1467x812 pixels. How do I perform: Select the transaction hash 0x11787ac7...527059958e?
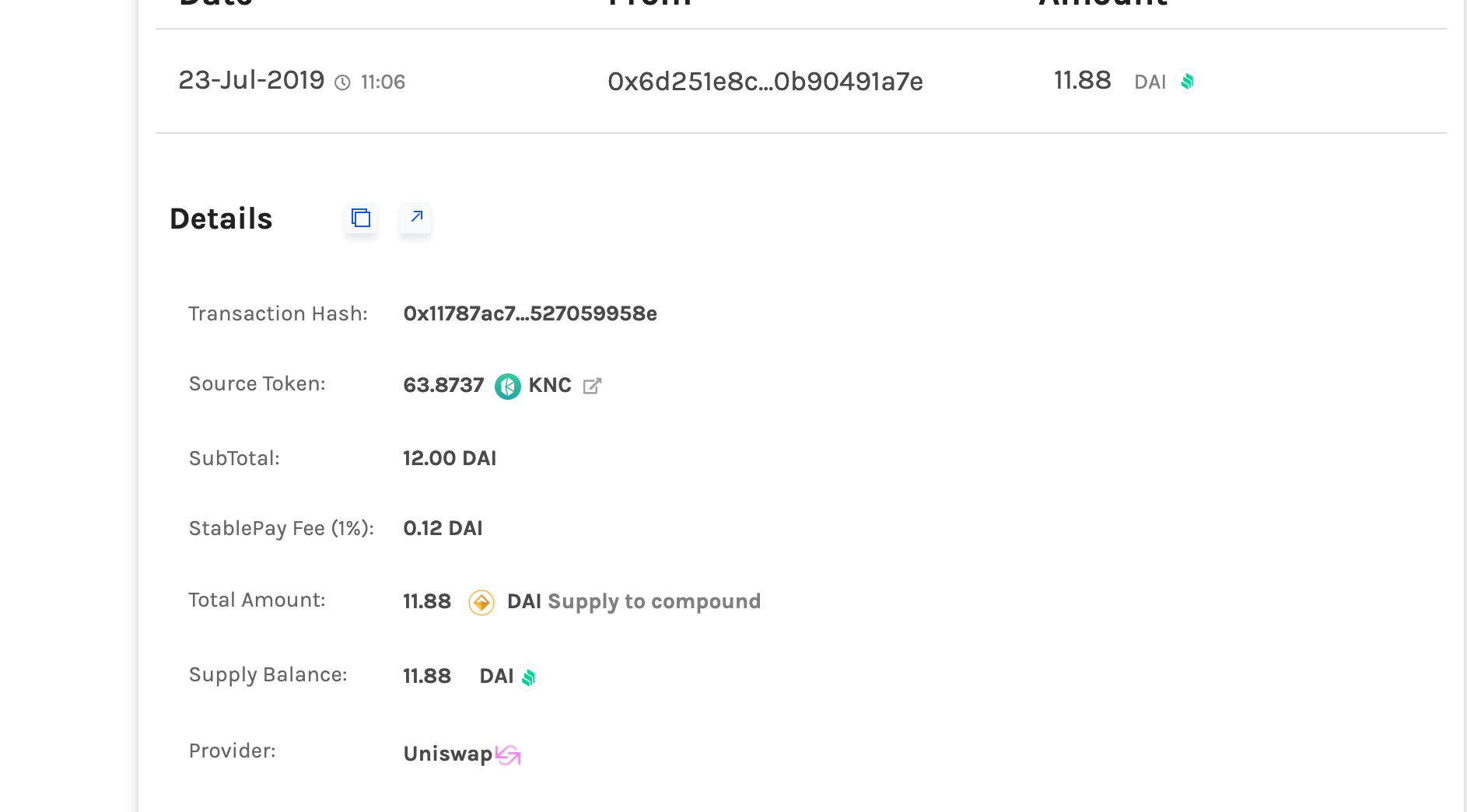click(530, 313)
